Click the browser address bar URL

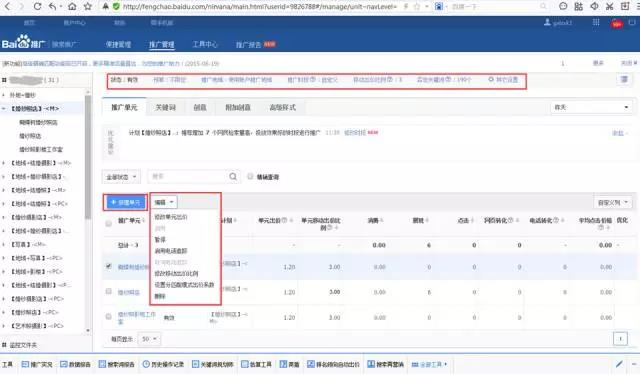(x=260, y=7)
